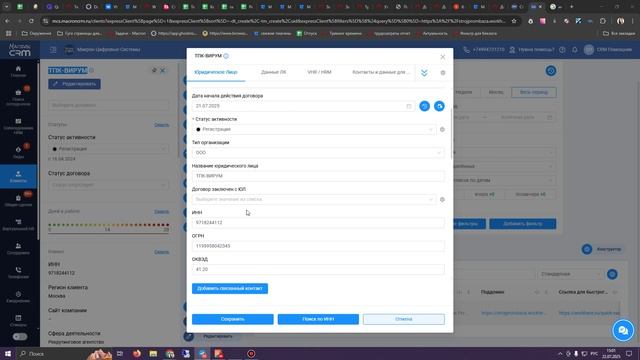Viewport: 640px width, 360px height.
Task: Click the Edit button under ТПК-ВИРУМ
Action: [x=74, y=84]
